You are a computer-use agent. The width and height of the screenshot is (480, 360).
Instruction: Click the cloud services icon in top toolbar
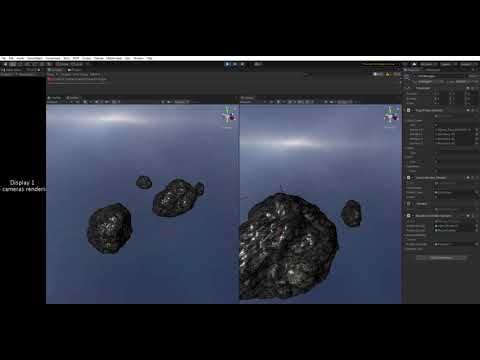414,64
